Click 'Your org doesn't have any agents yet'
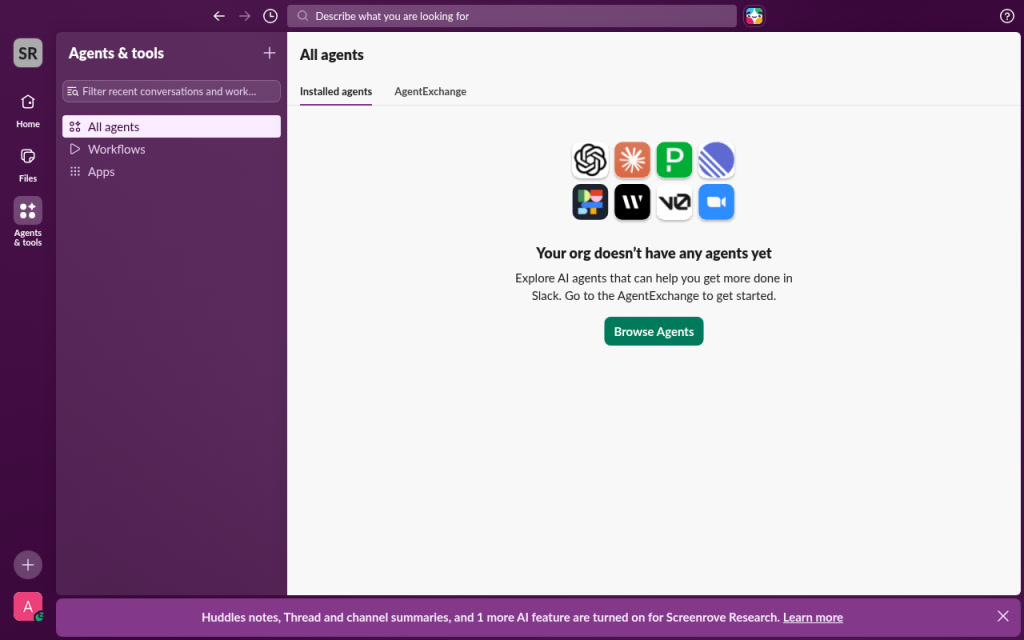Screen dimensions: 1024x640 pos(654,253)
